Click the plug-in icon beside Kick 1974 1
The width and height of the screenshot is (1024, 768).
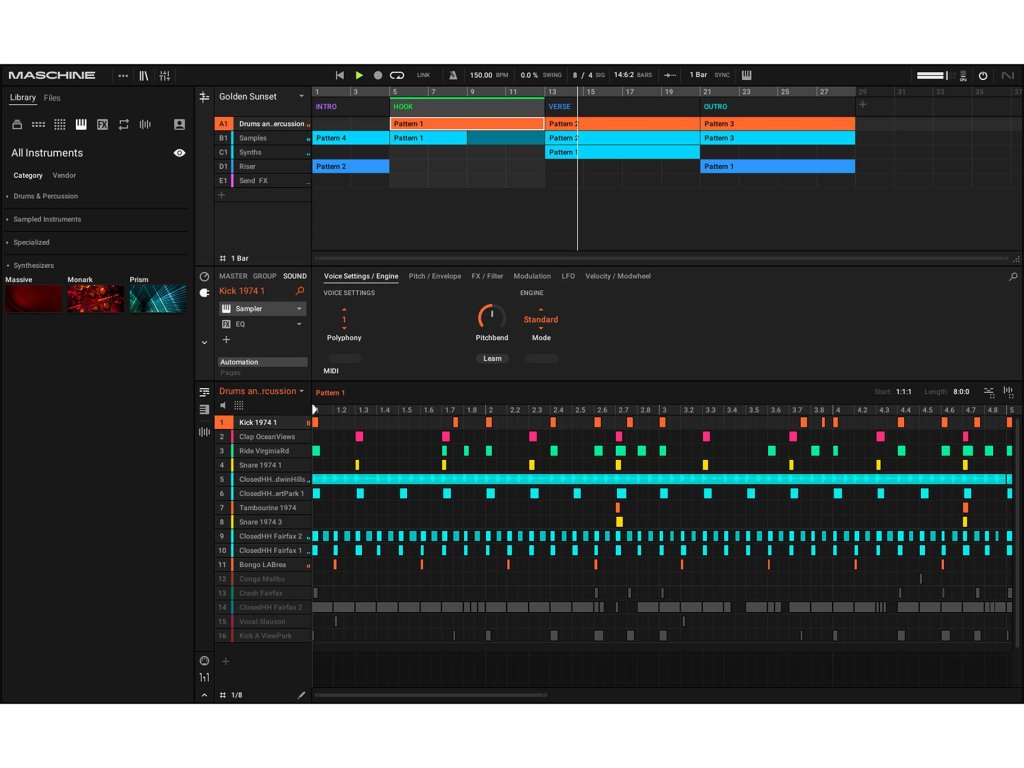204,293
